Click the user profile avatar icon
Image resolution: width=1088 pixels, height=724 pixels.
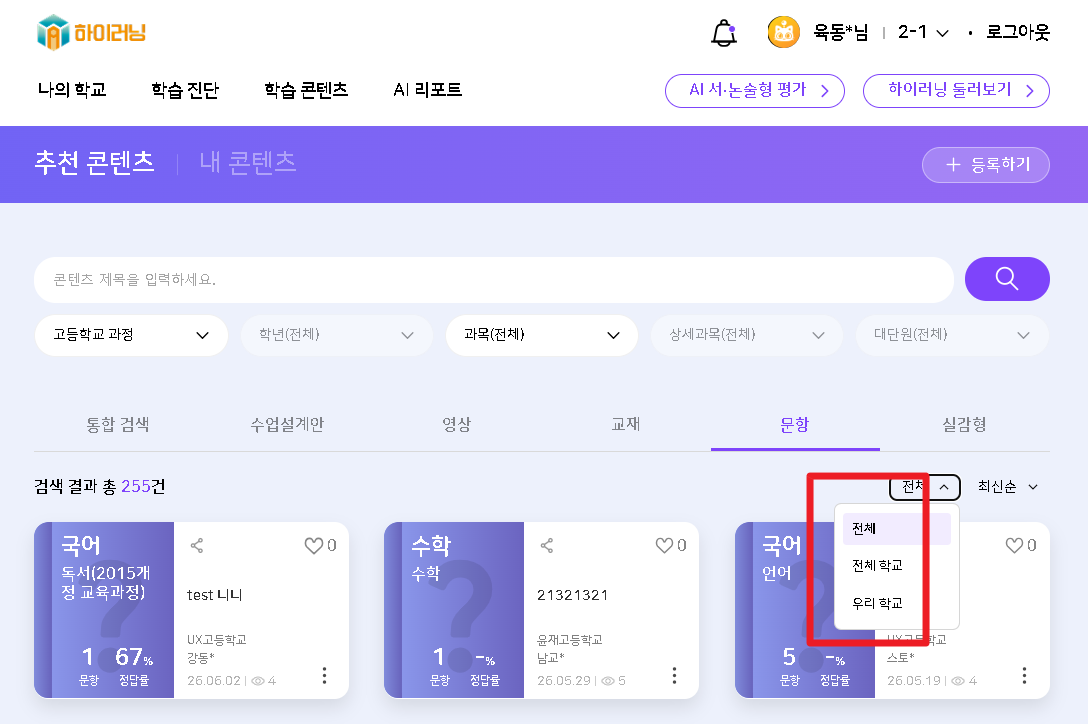click(x=783, y=32)
